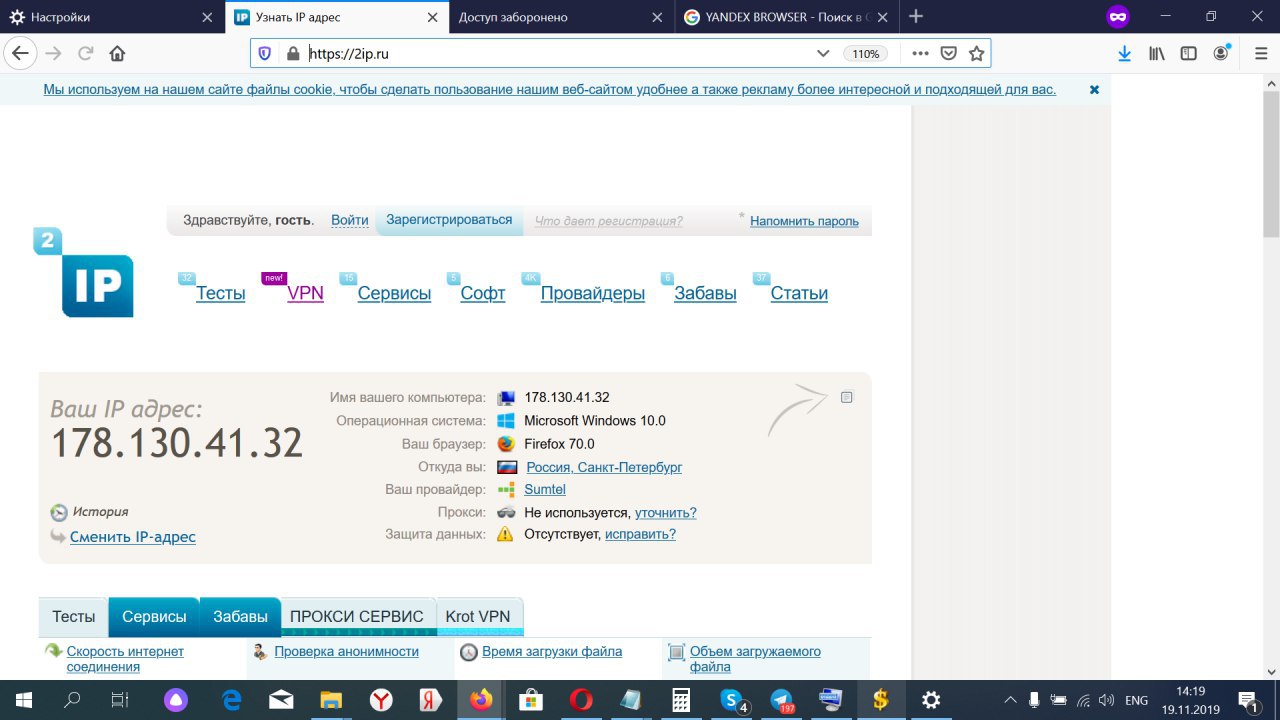Viewport: 1280px width, 720px height.
Task: Click the Войти login link
Action: click(350, 220)
